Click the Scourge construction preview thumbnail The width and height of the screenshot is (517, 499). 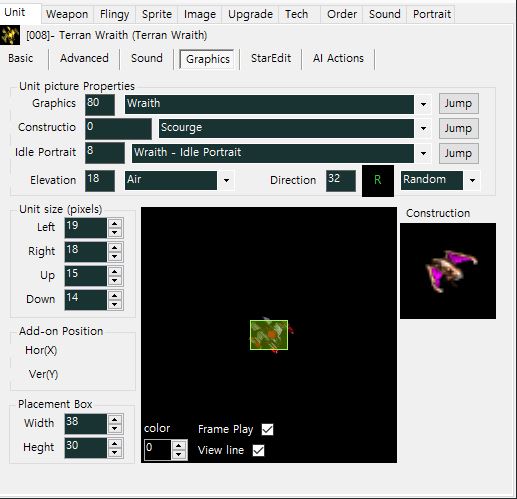(448, 271)
